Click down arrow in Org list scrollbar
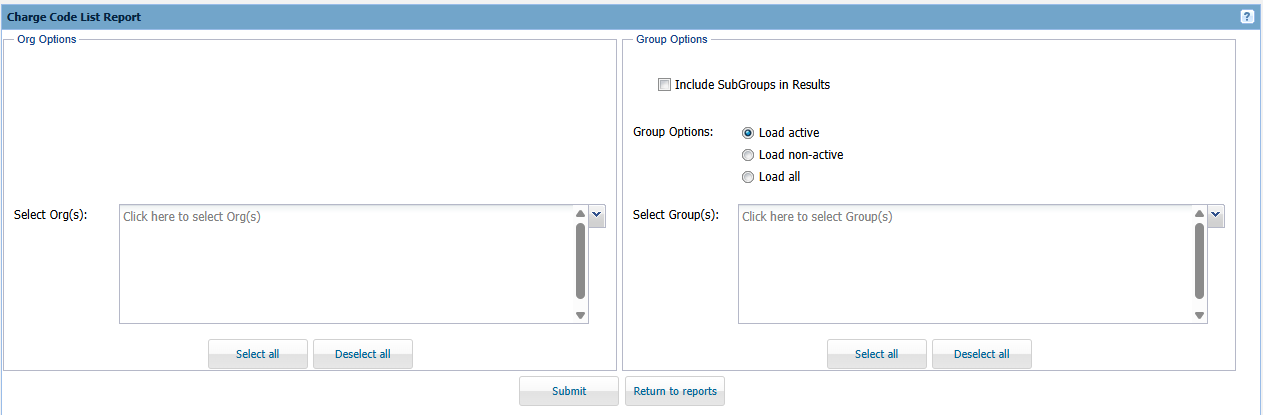The image size is (1263, 415). (580, 315)
